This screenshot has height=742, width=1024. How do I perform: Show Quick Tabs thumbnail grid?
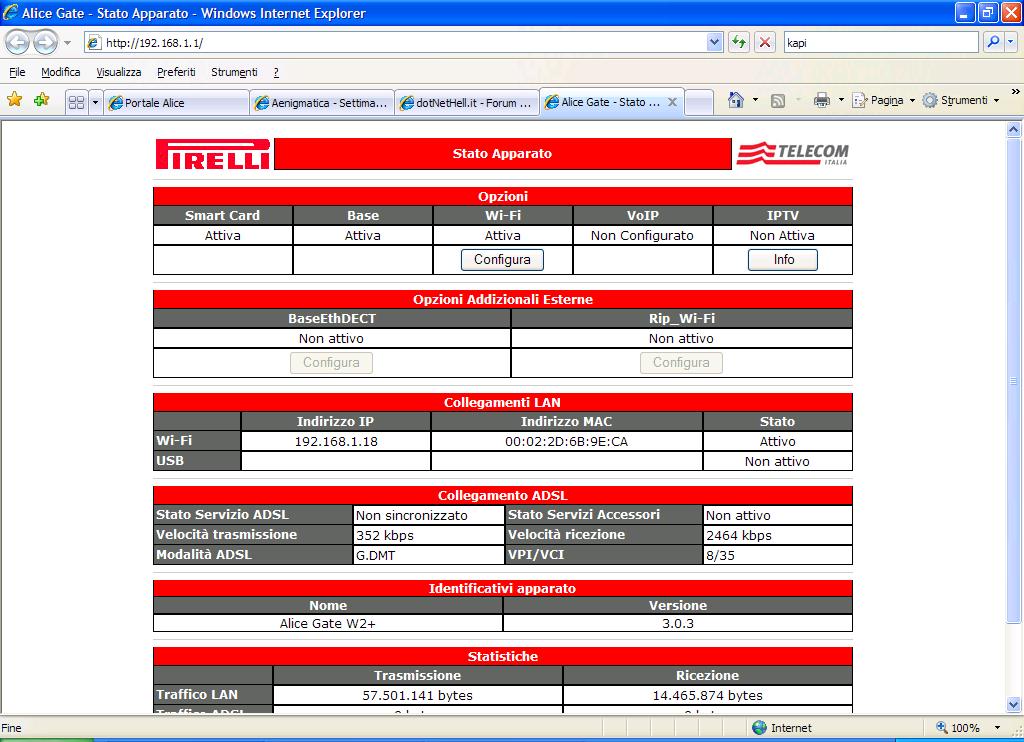(76, 103)
